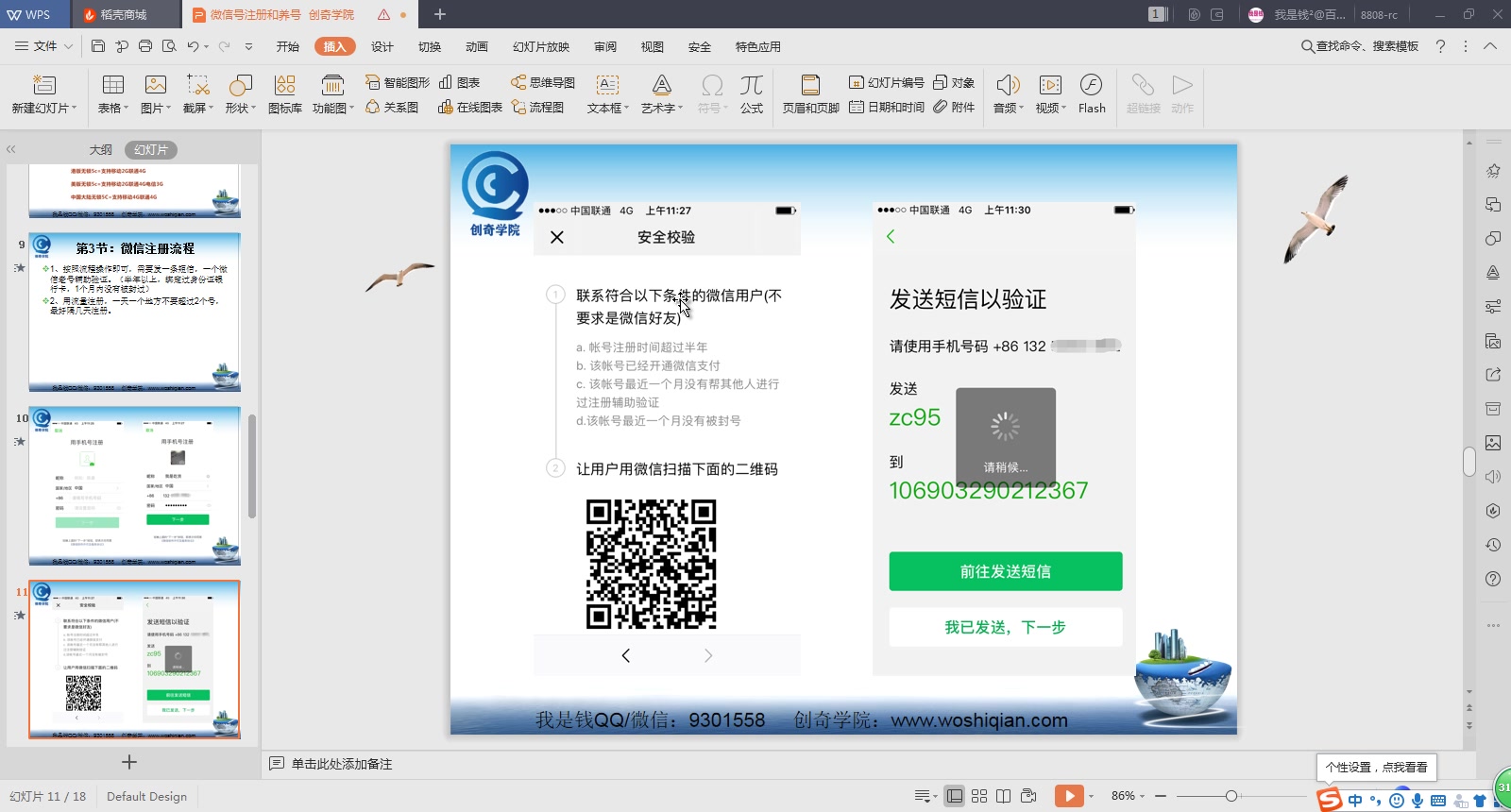Switch to slide sorter view

(x=979, y=796)
